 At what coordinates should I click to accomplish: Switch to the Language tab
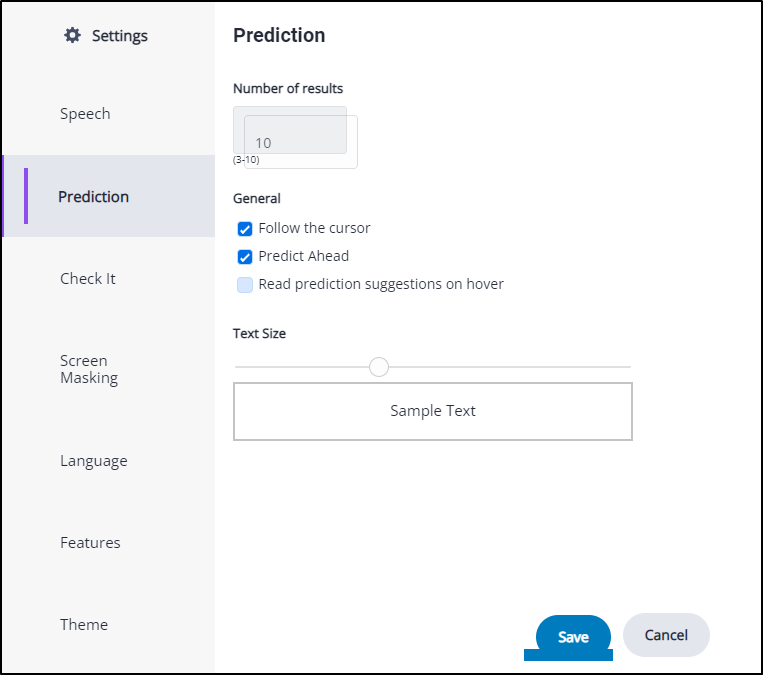point(93,461)
